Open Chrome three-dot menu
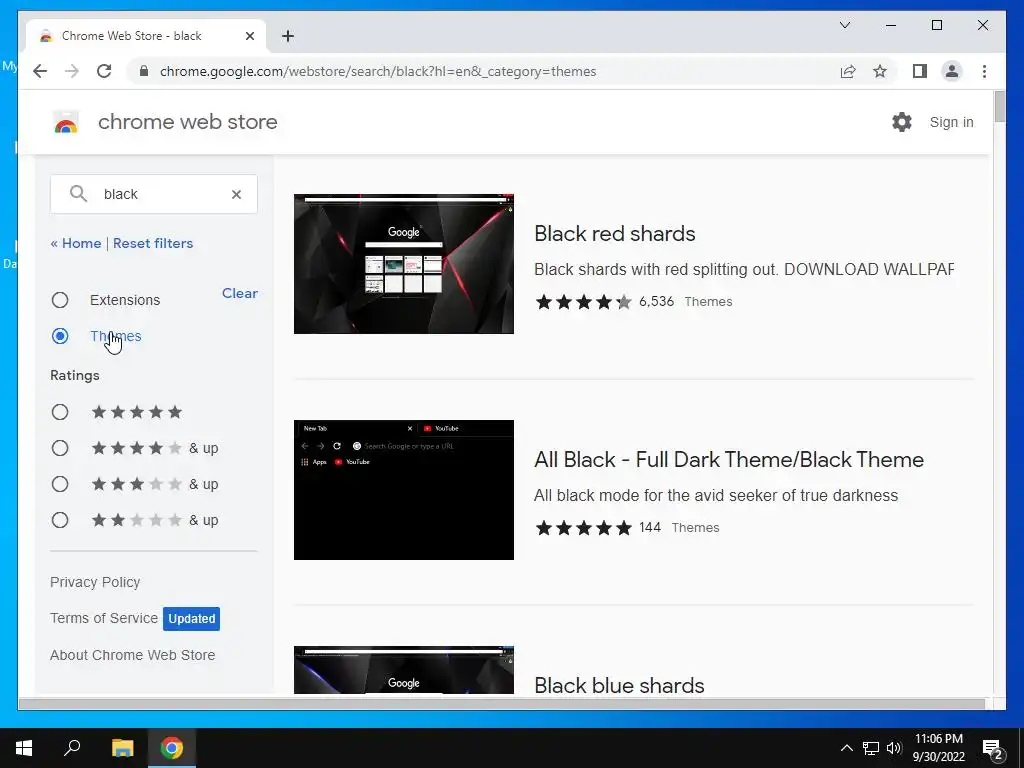 point(984,71)
